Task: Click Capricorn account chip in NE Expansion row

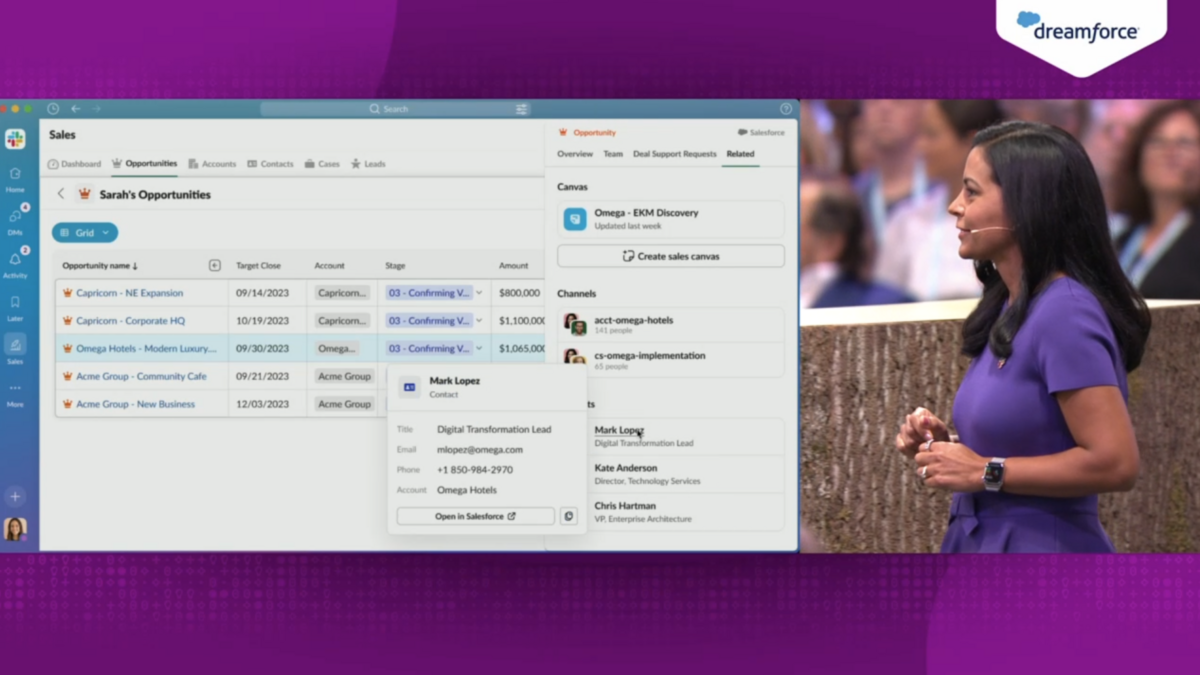Action: point(343,293)
